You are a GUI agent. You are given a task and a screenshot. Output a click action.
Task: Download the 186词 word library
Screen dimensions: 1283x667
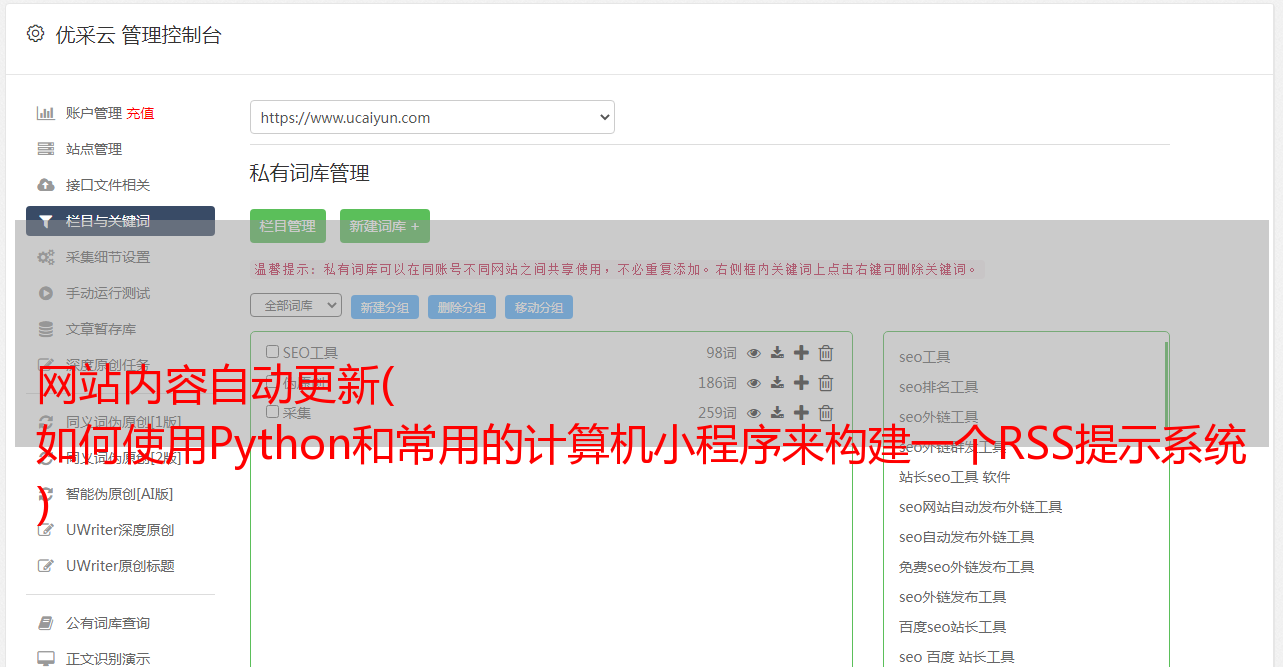coord(777,383)
